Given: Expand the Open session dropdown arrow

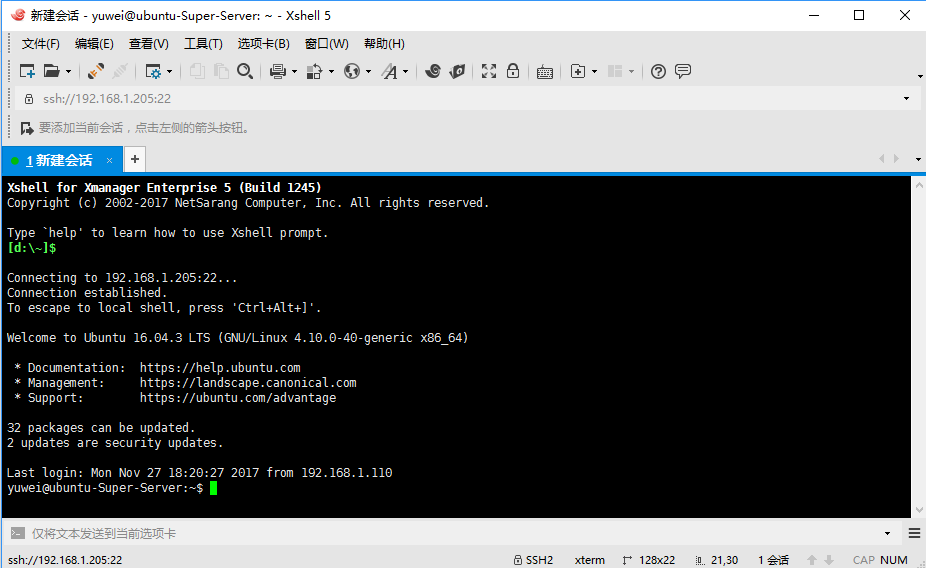Looking at the screenshot, I should [x=69, y=72].
